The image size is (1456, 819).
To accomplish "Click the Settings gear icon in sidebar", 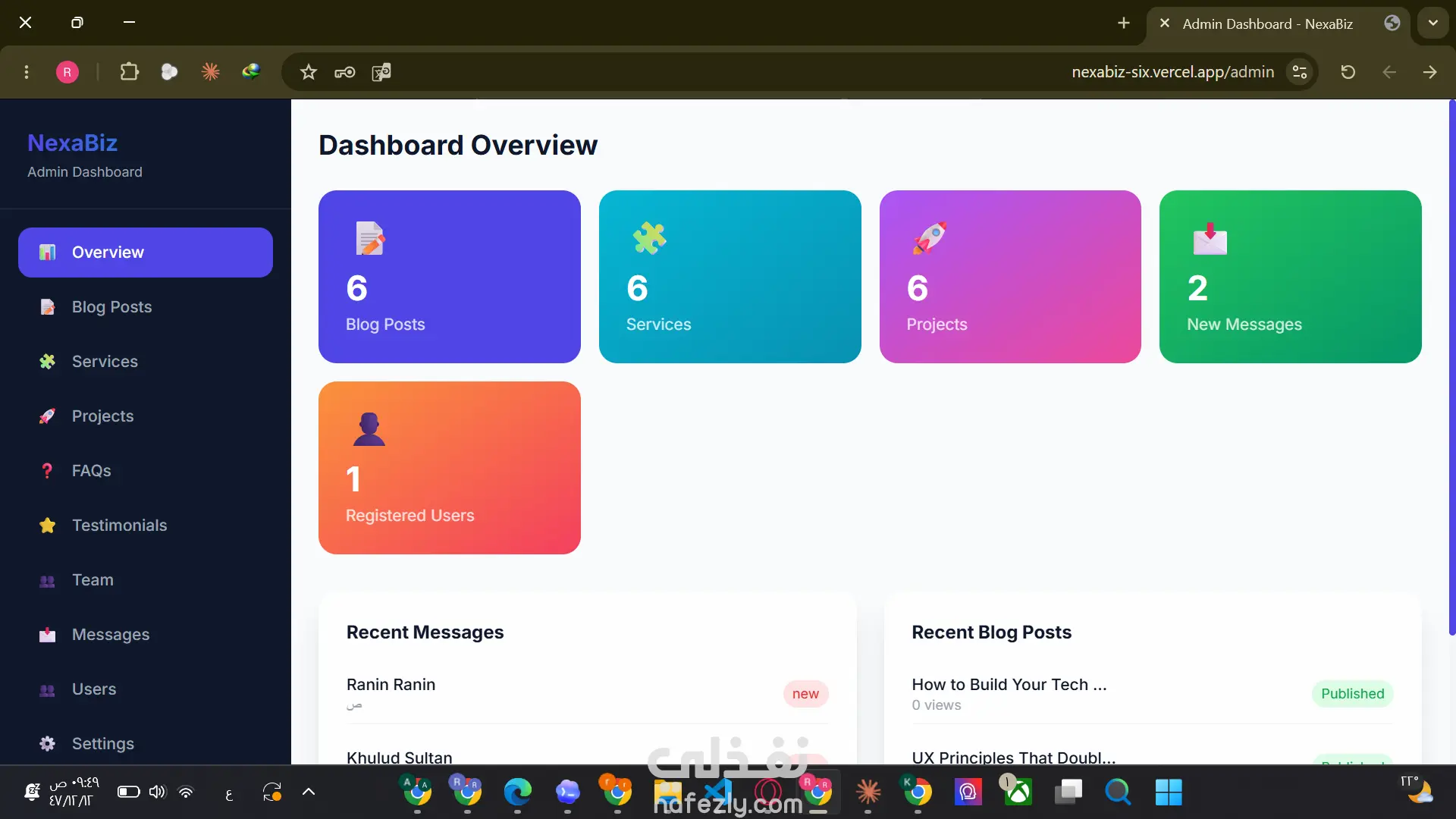I will (x=48, y=744).
